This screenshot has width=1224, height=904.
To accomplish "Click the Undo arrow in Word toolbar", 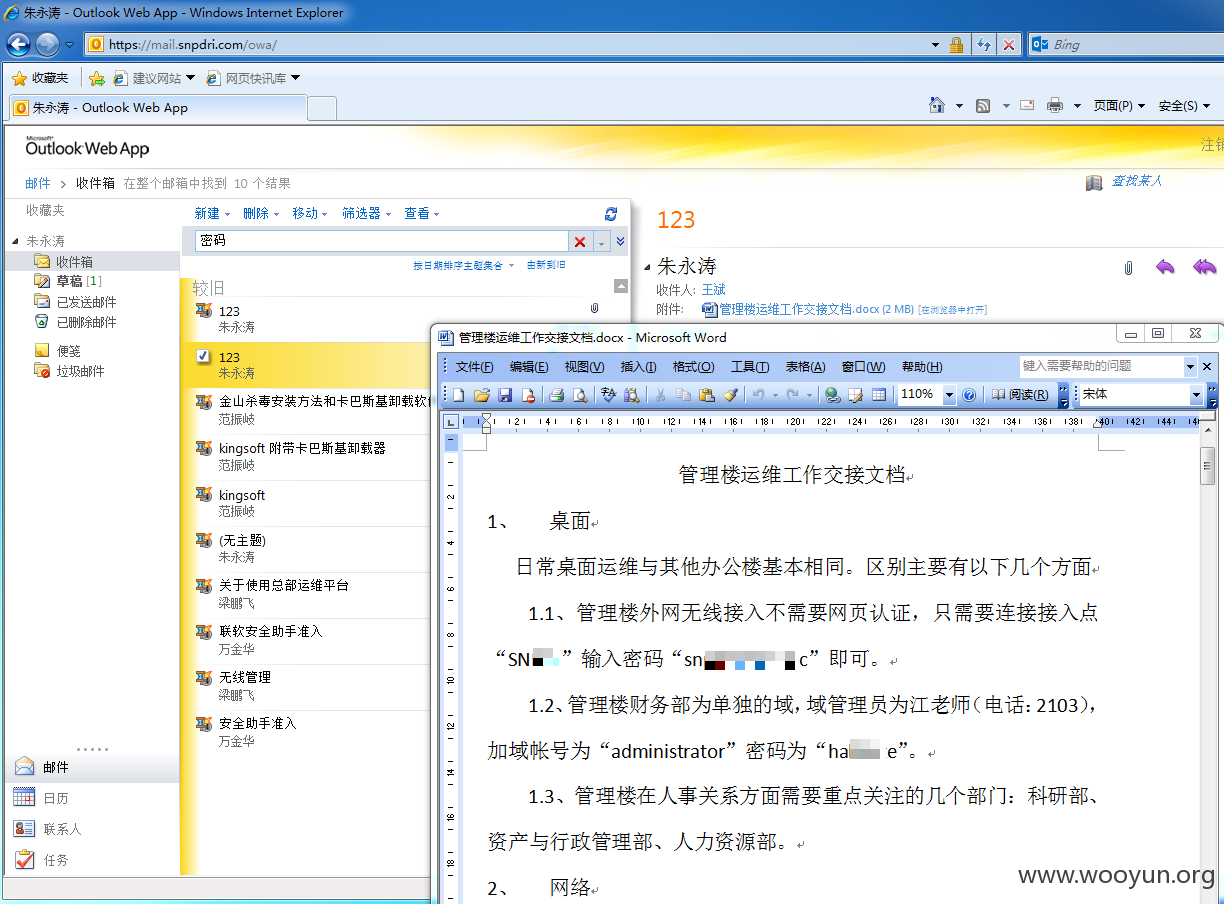I will coord(759,395).
